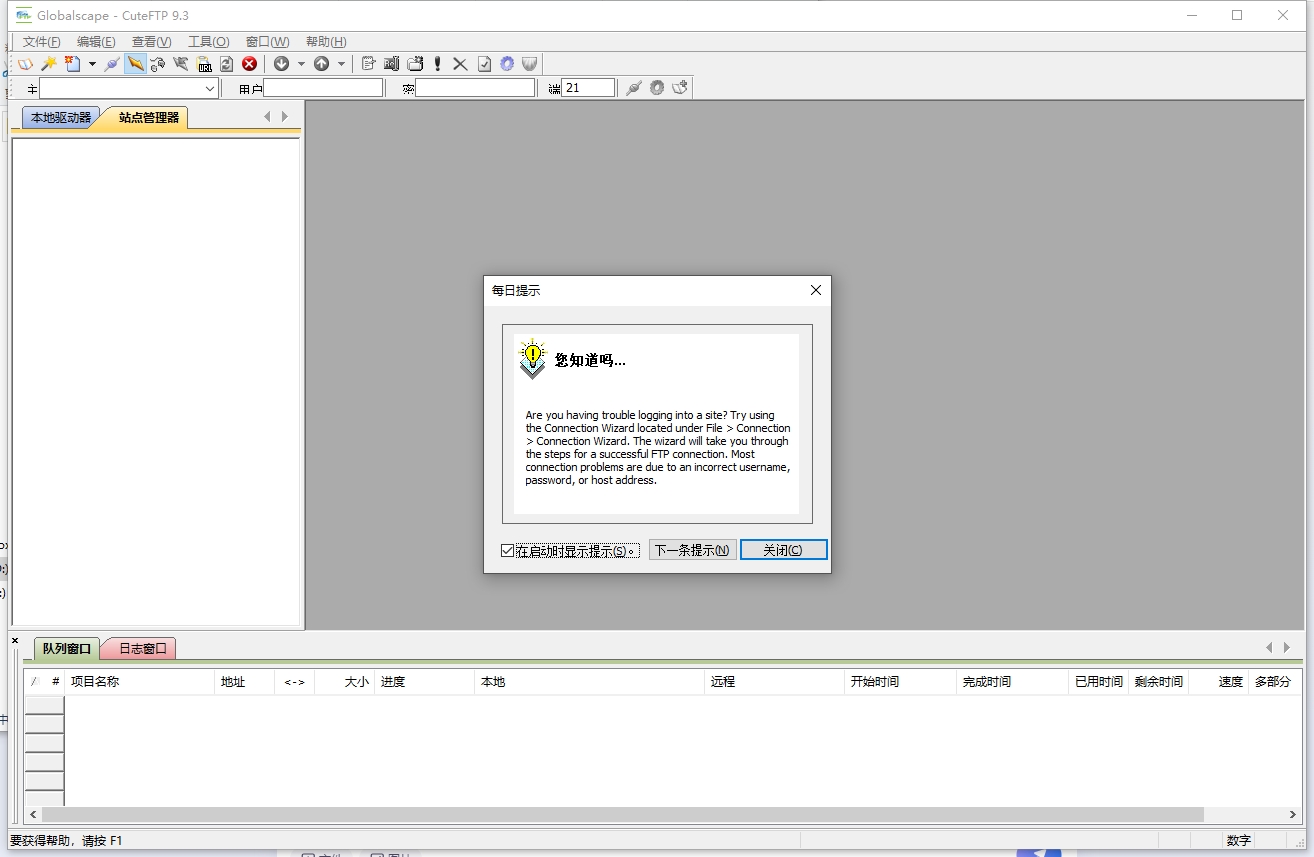Image resolution: width=1314 pixels, height=857 pixels.
Task: Click the 关闭(C) button in tip dialog
Action: pyautogui.click(x=783, y=550)
